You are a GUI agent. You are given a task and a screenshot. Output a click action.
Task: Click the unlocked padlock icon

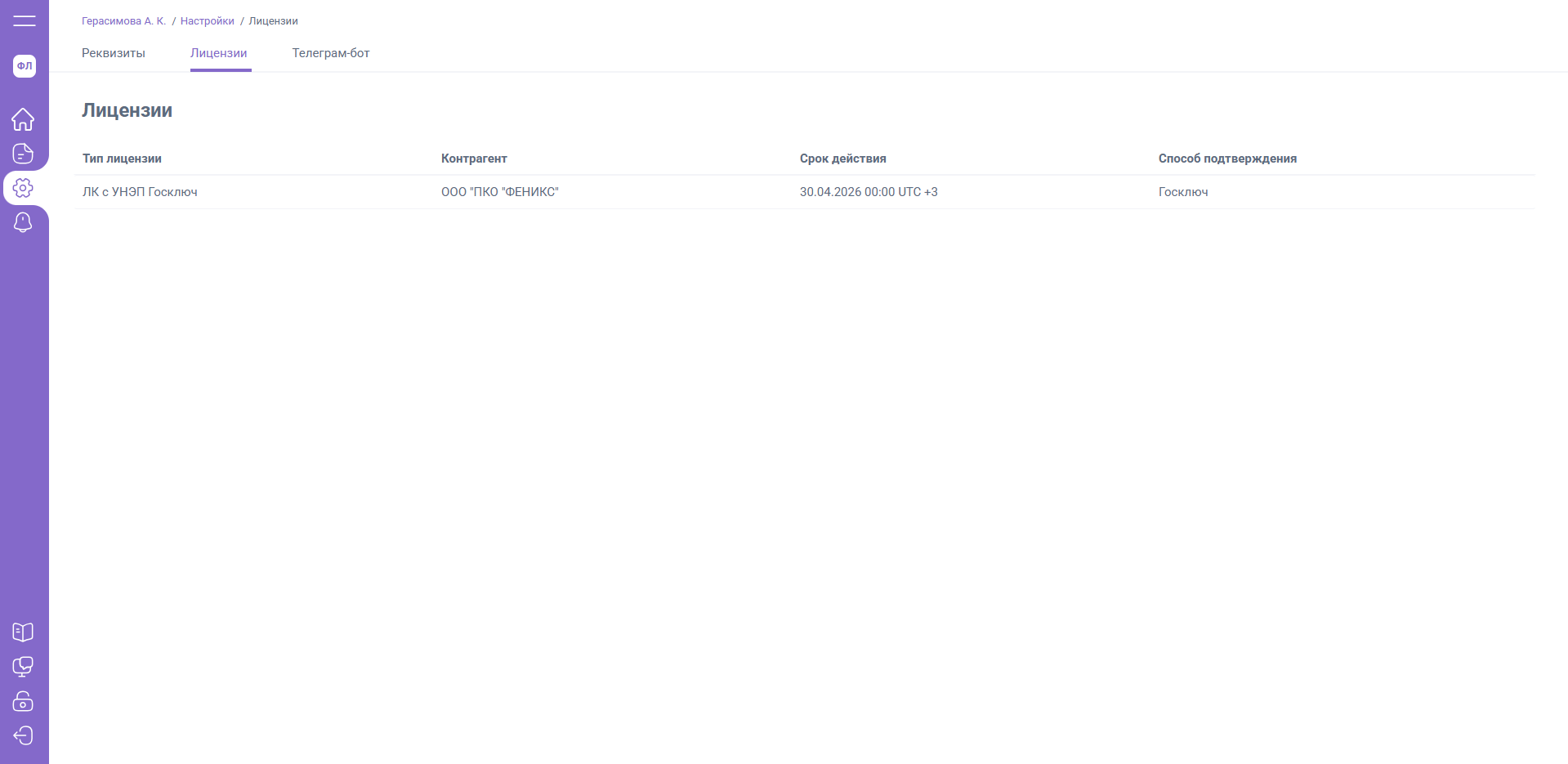[23, 701]
